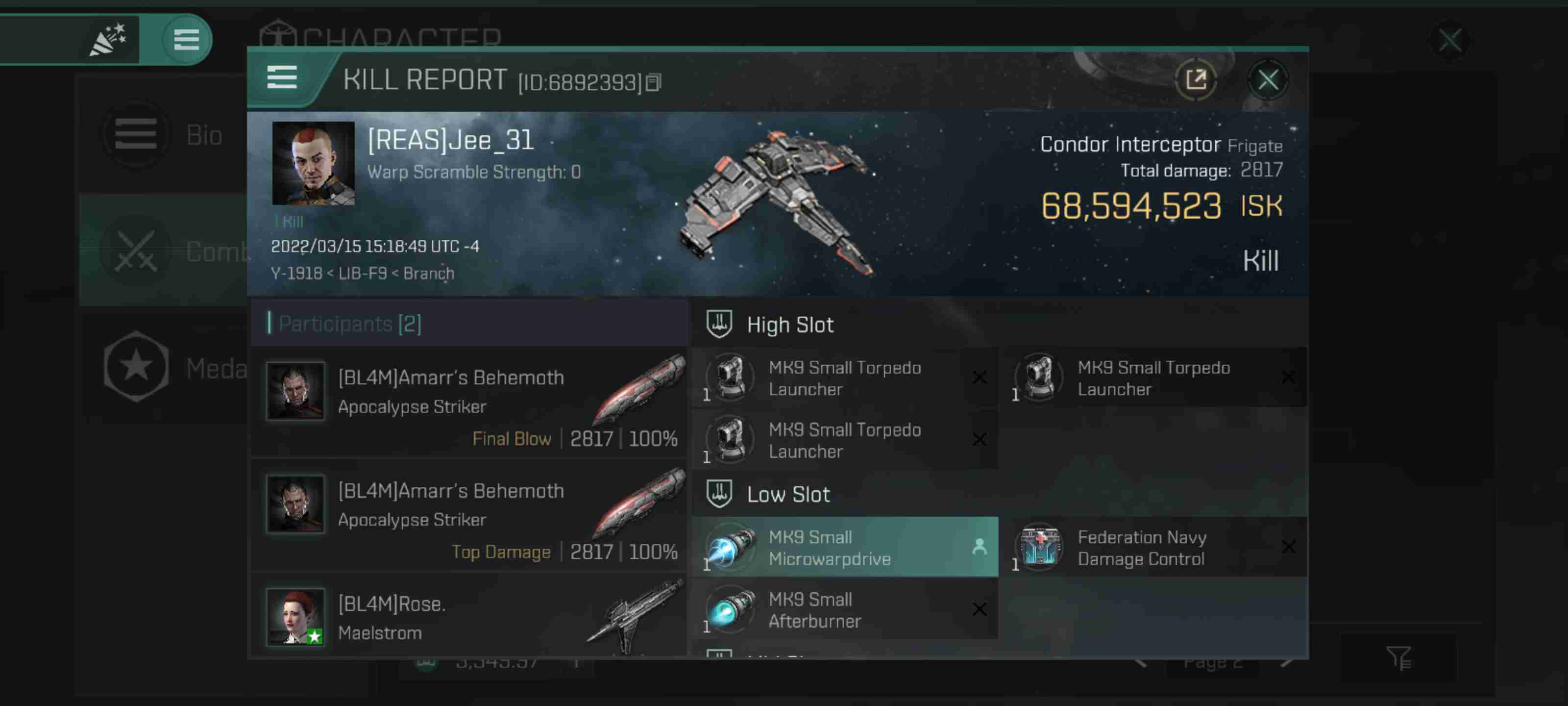
Task: Toggle visibility of MK9 Small Afterburner X button
Action: click(x=979, y=609)
